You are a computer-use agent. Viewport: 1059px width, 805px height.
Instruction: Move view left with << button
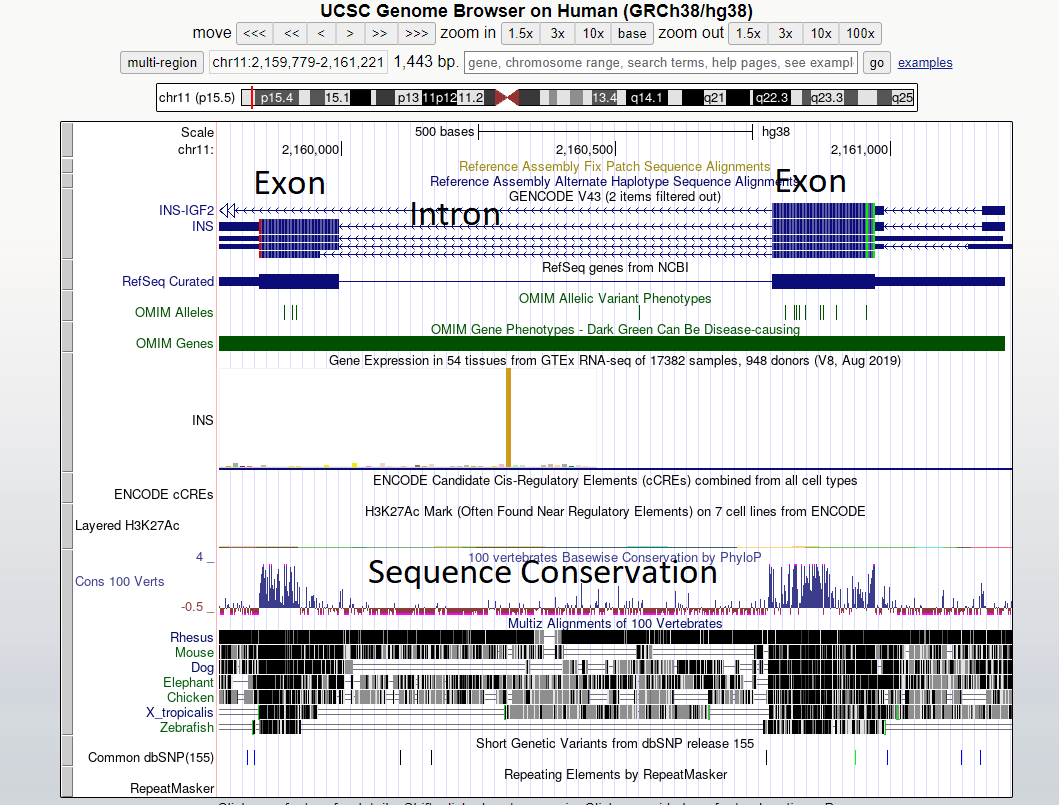[291, 34]
